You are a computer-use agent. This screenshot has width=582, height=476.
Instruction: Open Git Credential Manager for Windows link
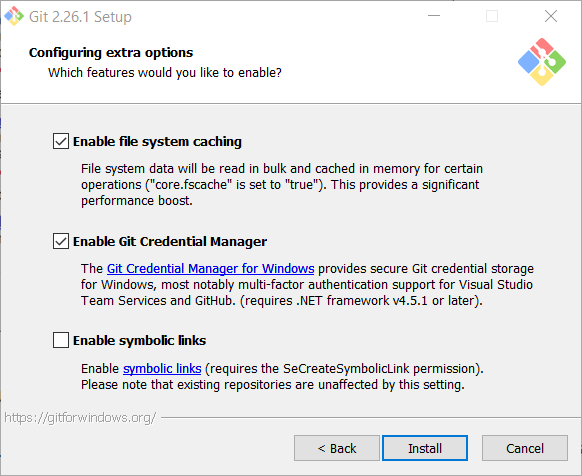tap(210, 268)
